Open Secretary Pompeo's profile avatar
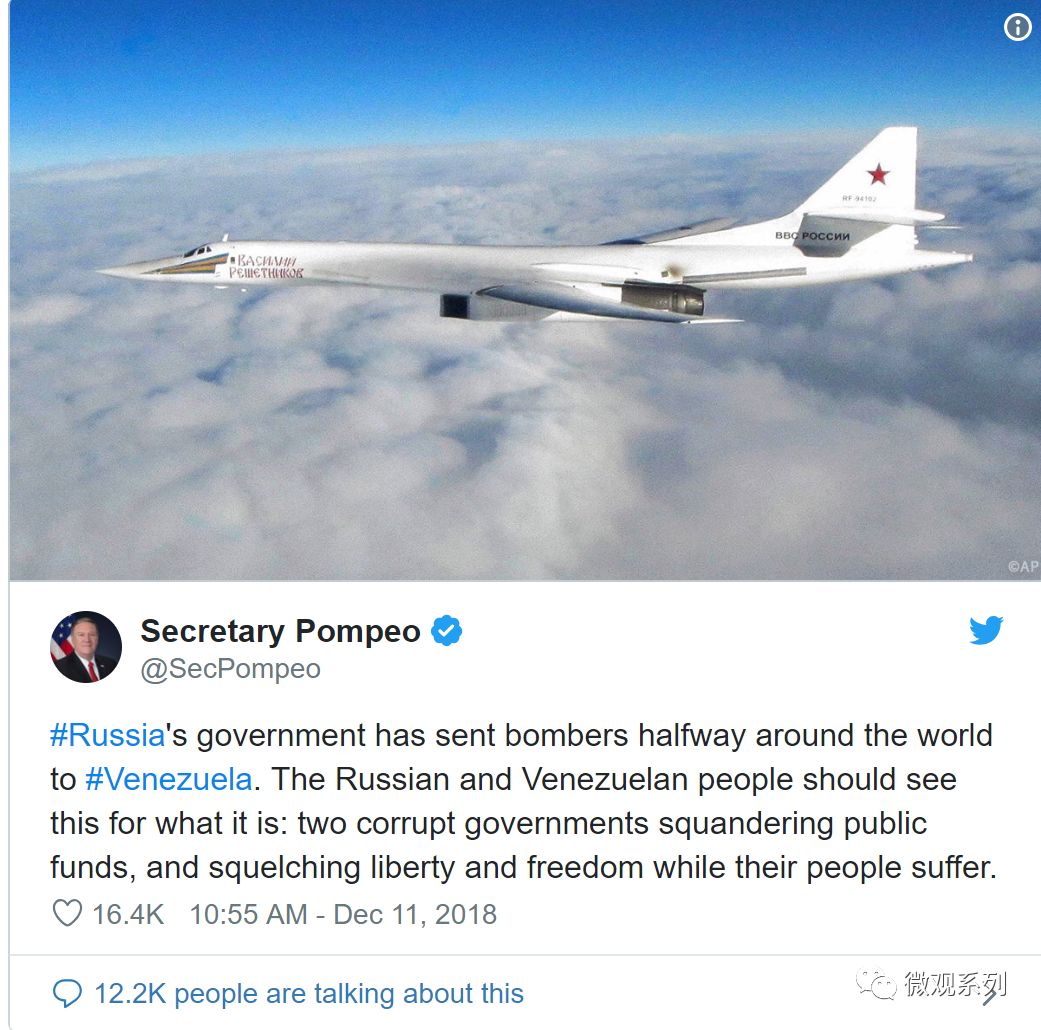The height and width of the screenshot is (1030, 1041). pos(86,647)
